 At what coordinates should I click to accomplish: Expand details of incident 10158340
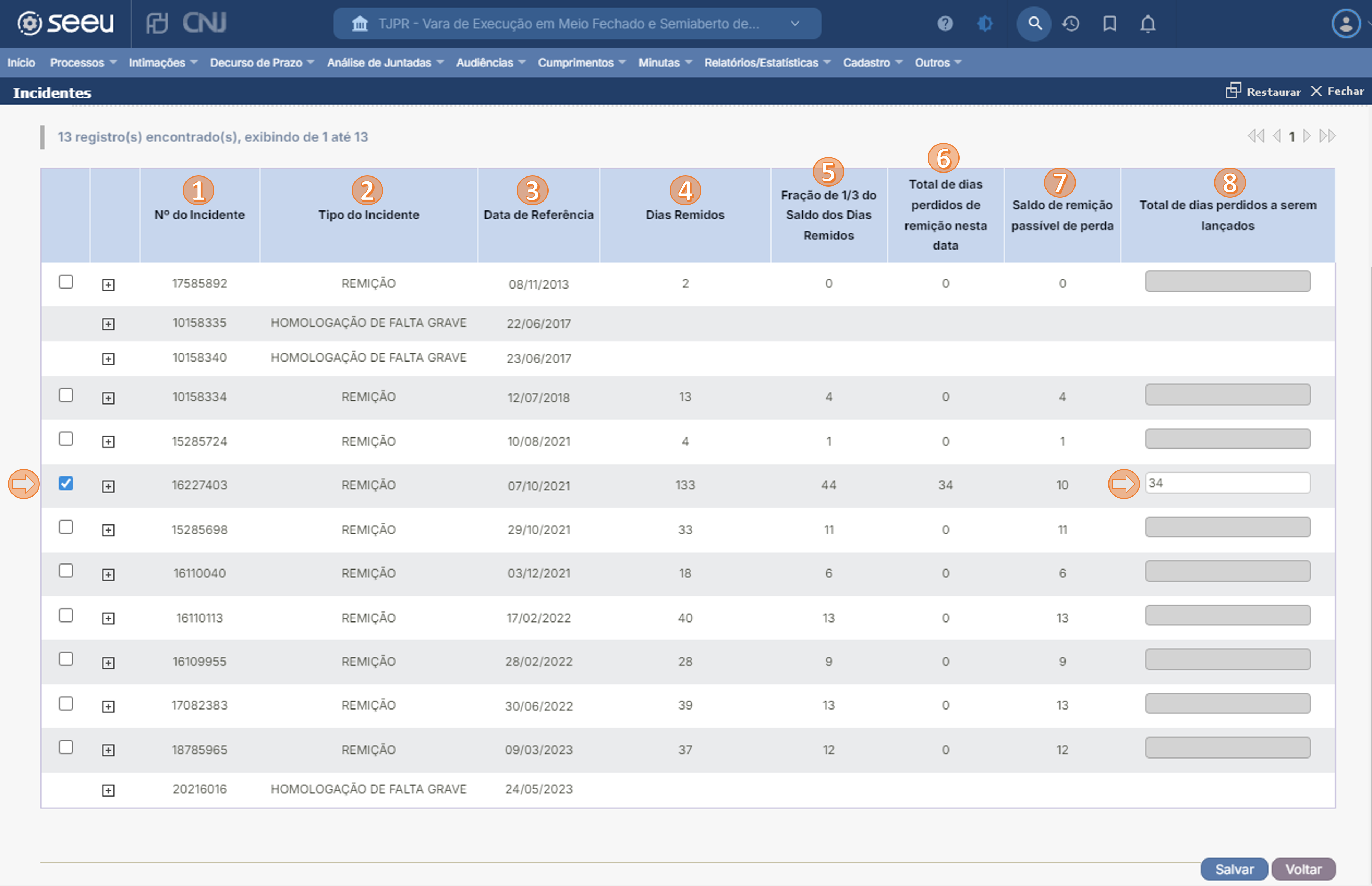108,359
